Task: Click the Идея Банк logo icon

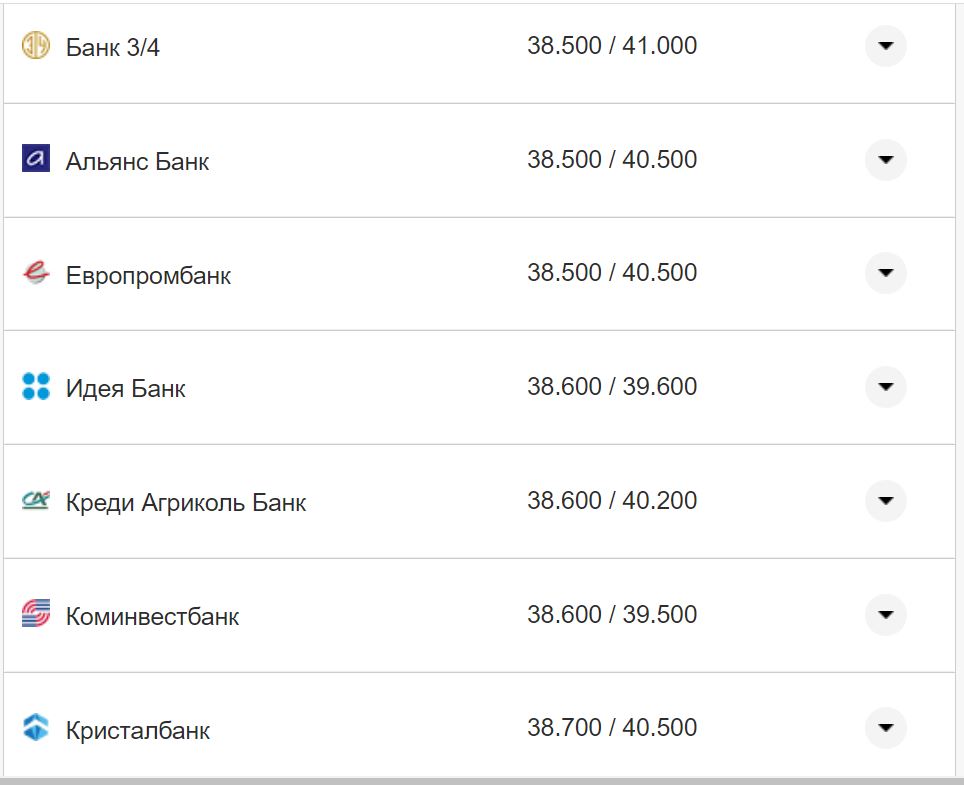Action: pyautogui.click(x=36, y=387)
